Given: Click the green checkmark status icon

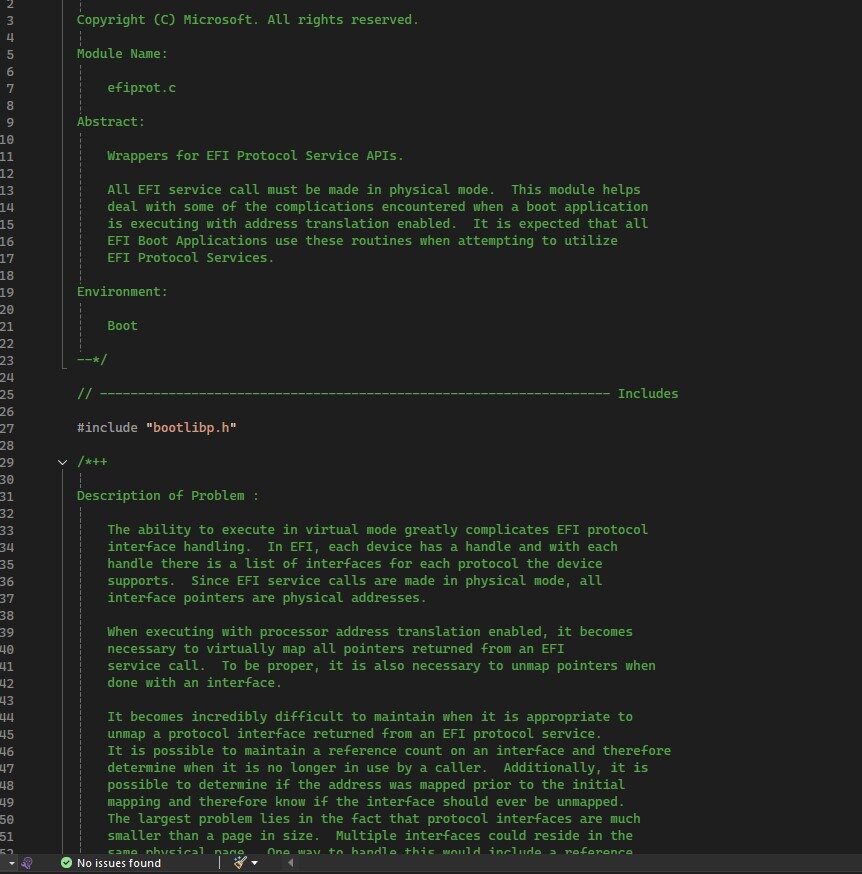Looking at the screenshot, I should coord(66,863).
